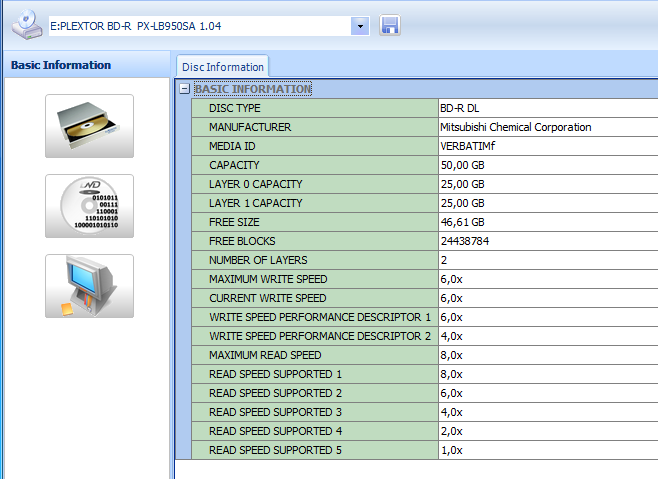658x479 pixels.
Task: Click the 4,0x value for descriptor 2
Action: click(x=452, y=336)
